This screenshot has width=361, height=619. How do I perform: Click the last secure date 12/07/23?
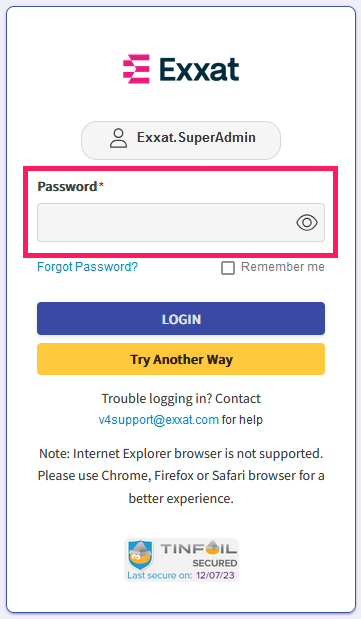click(x=215, y=575)
